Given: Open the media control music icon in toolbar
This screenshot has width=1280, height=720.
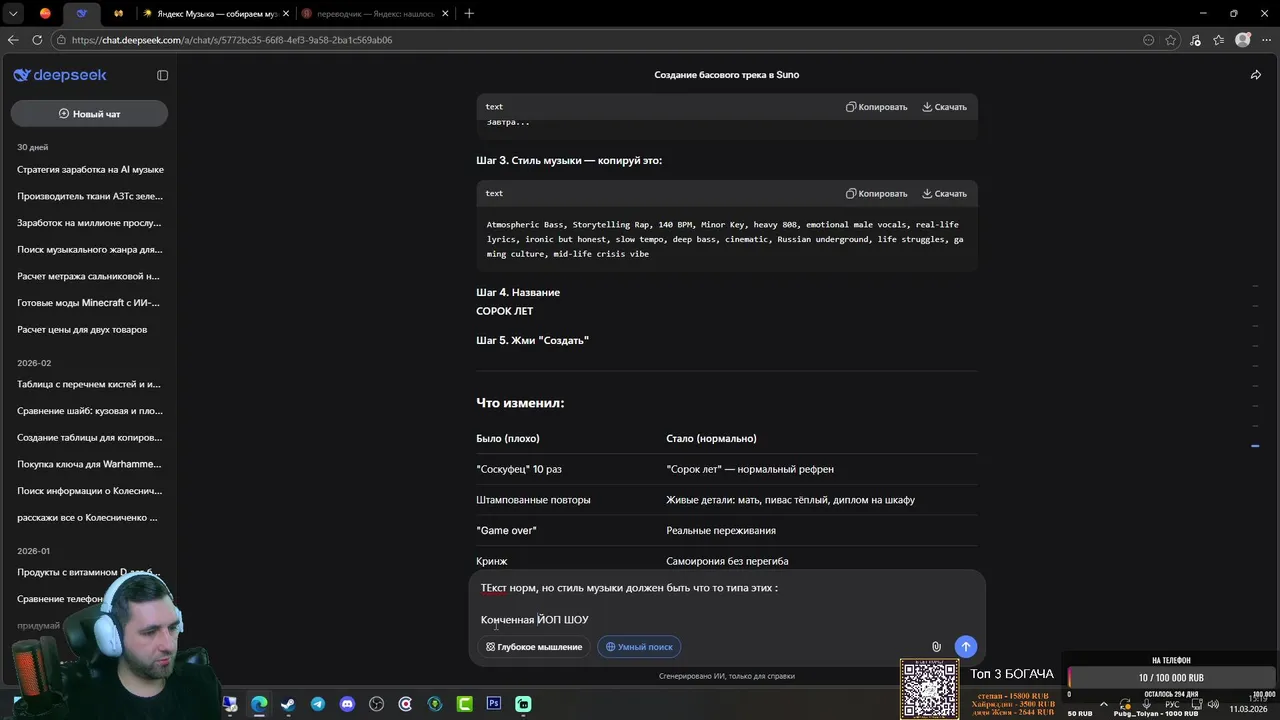Looking at the screenshot, I should point(1195,40).
